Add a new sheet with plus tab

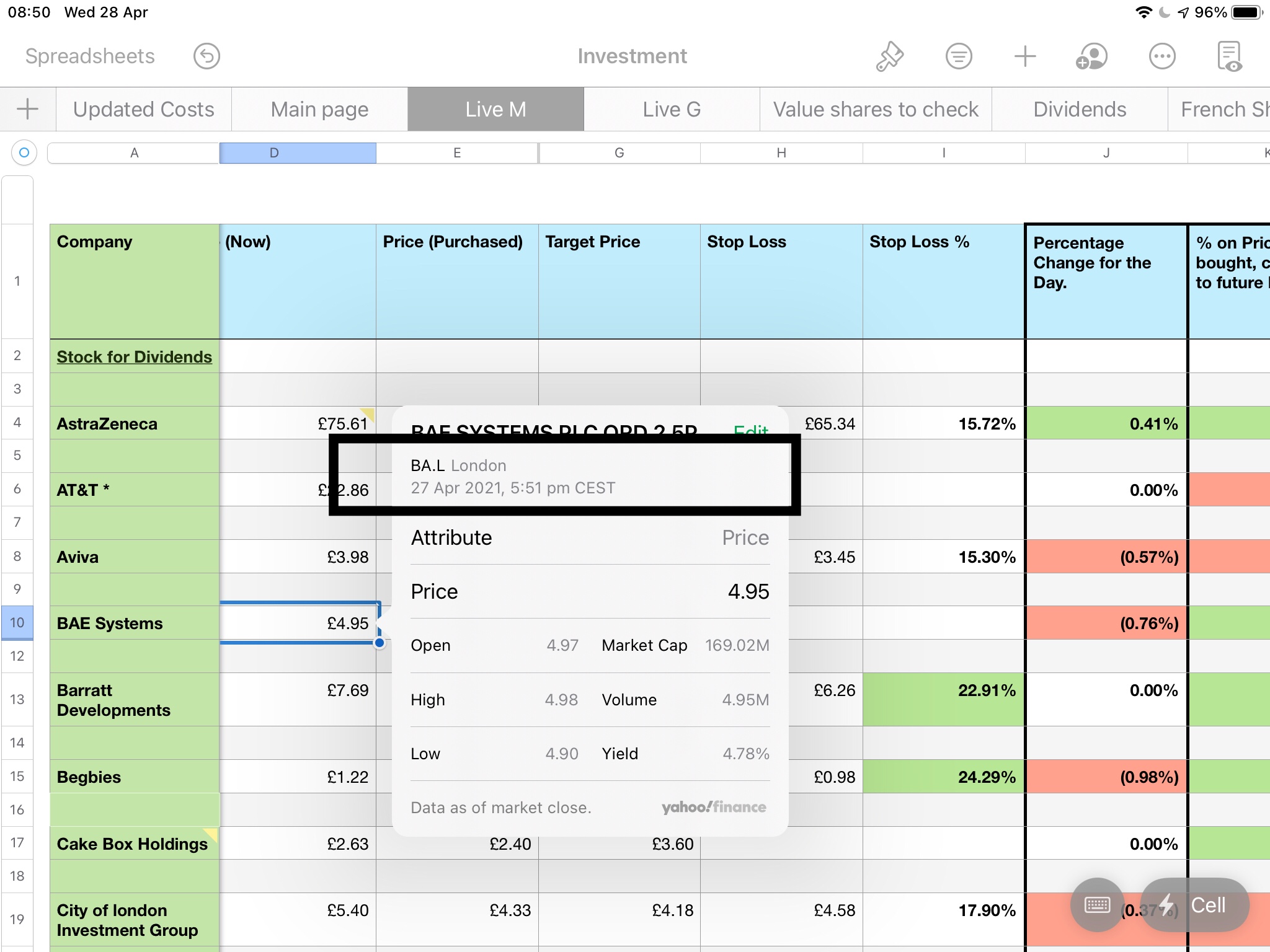(x=27, y=109)
